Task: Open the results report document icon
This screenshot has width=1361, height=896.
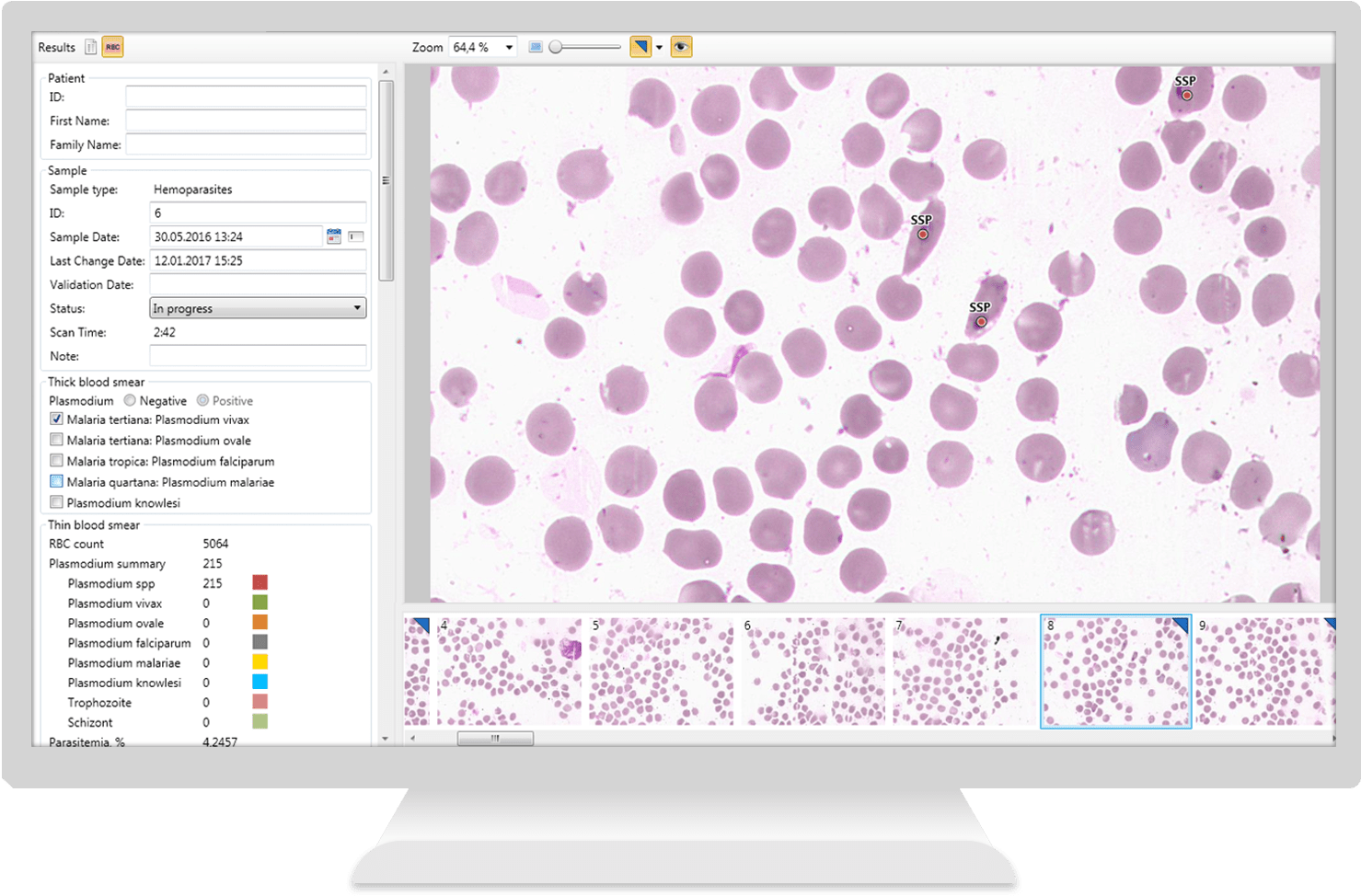Action: (90, 47)
